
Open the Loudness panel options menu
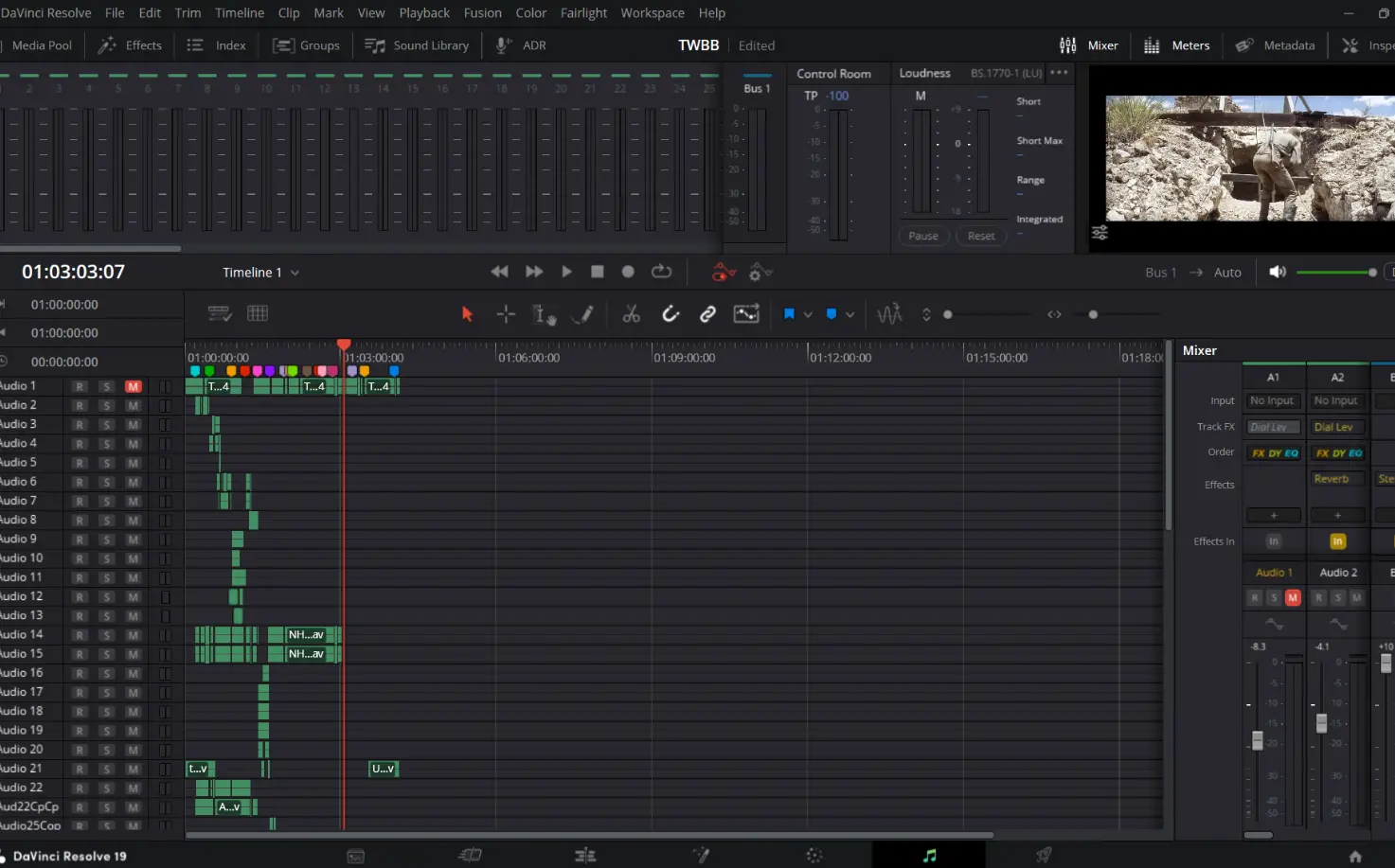[1059, 73]
